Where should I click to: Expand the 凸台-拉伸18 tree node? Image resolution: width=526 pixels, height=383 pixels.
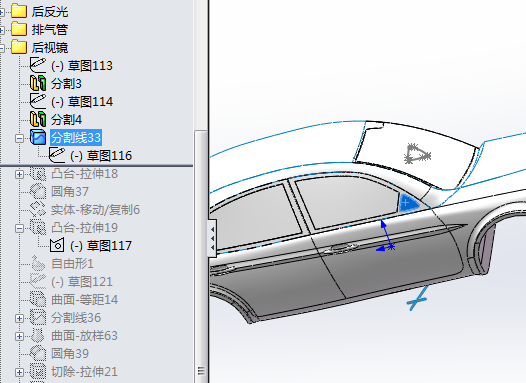19,174
